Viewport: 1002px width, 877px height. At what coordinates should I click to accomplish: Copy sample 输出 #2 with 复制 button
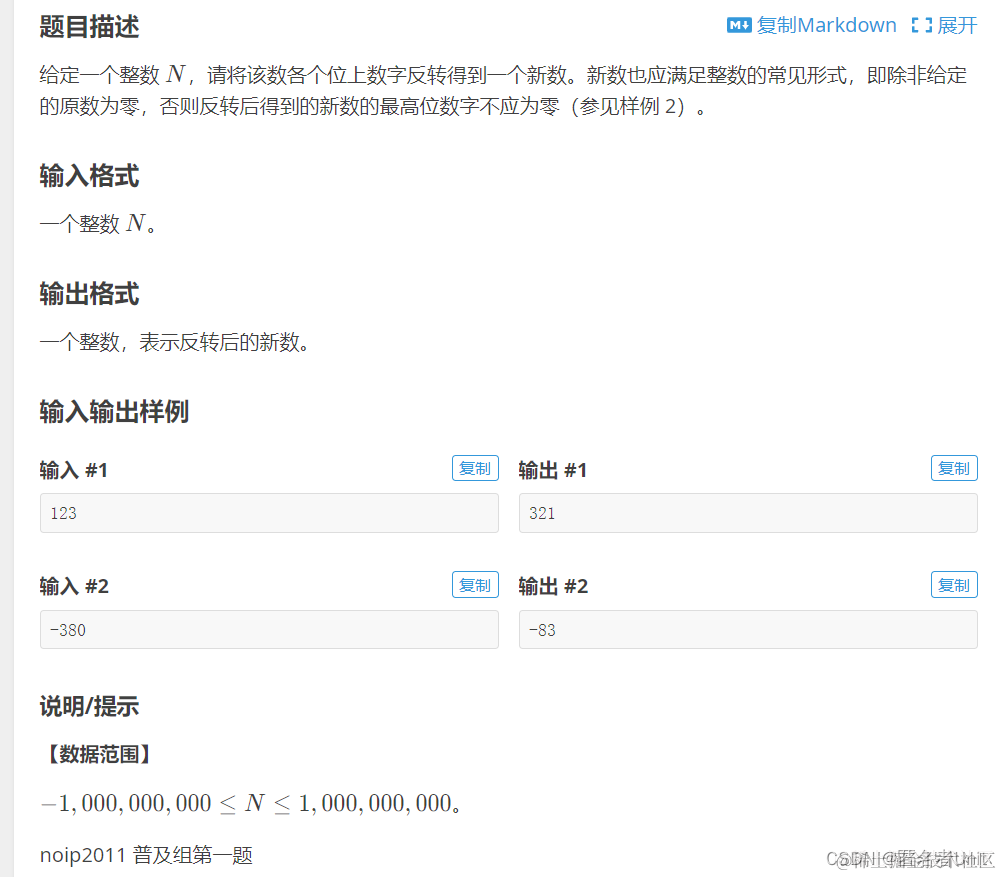954,585
